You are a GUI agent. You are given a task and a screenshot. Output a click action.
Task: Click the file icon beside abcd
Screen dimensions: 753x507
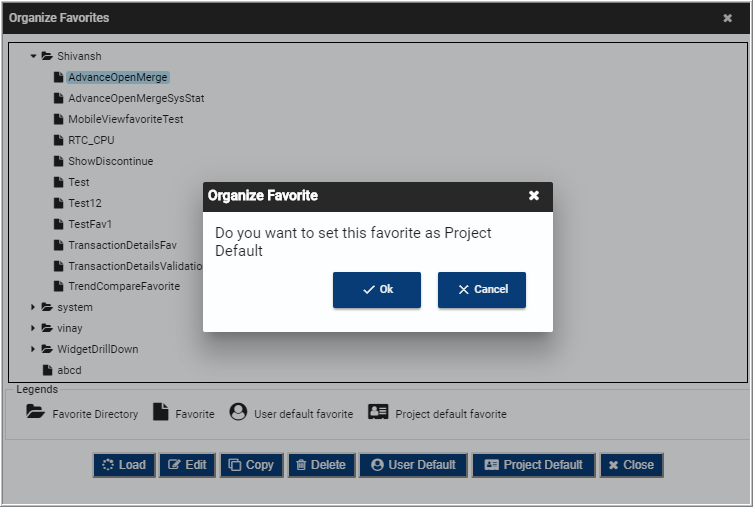[x=48, y=370]
